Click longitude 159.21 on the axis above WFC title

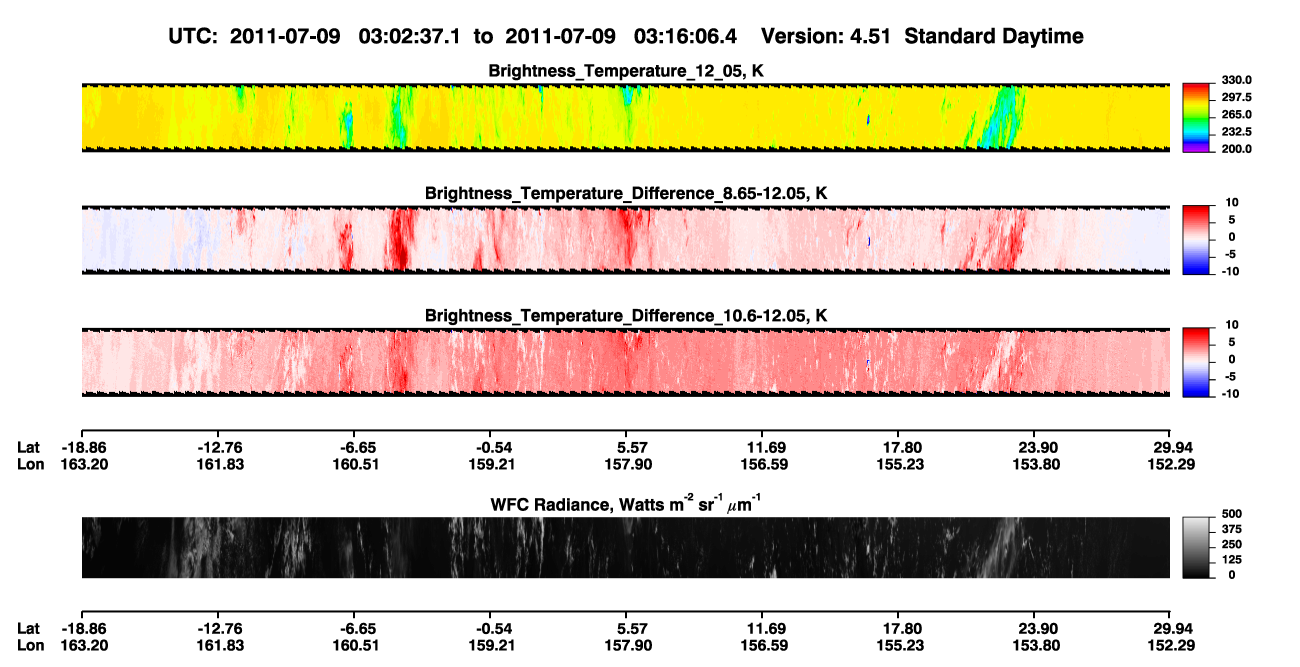click(x=491, y=463)
